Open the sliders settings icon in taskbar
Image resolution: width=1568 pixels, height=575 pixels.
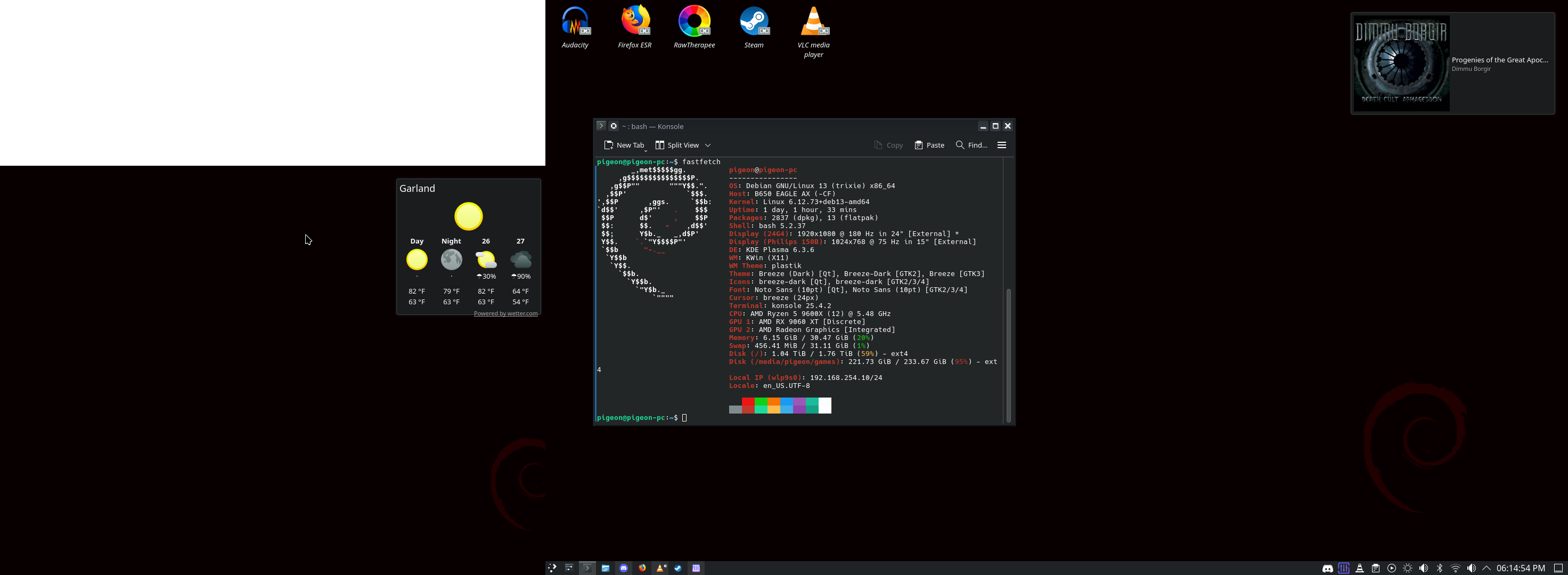[x=569, y=568]
